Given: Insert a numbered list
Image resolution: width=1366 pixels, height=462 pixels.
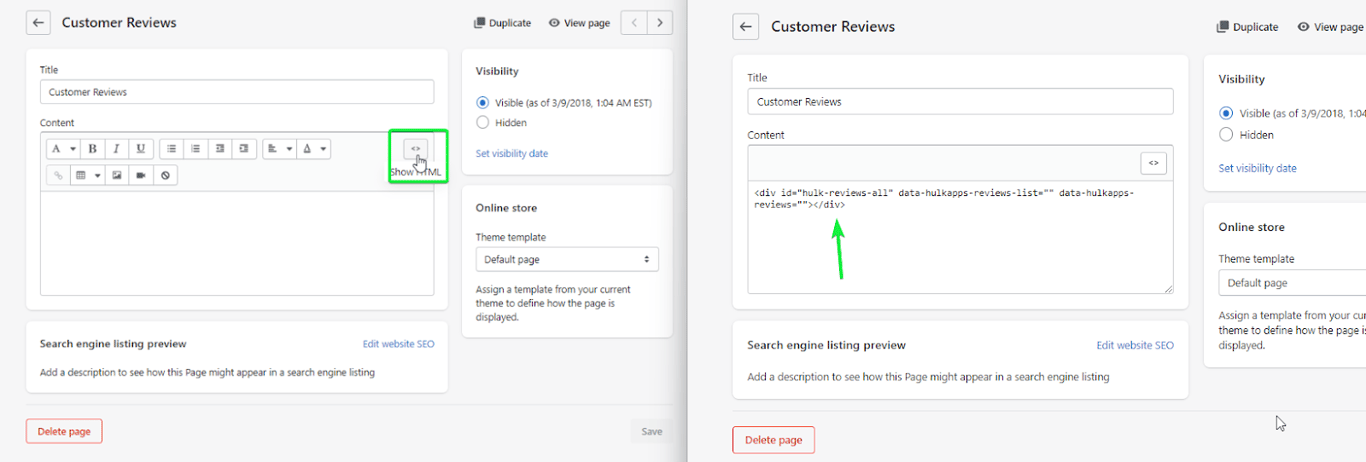Looking at the screenshot, I should click(x=196, y=149).
